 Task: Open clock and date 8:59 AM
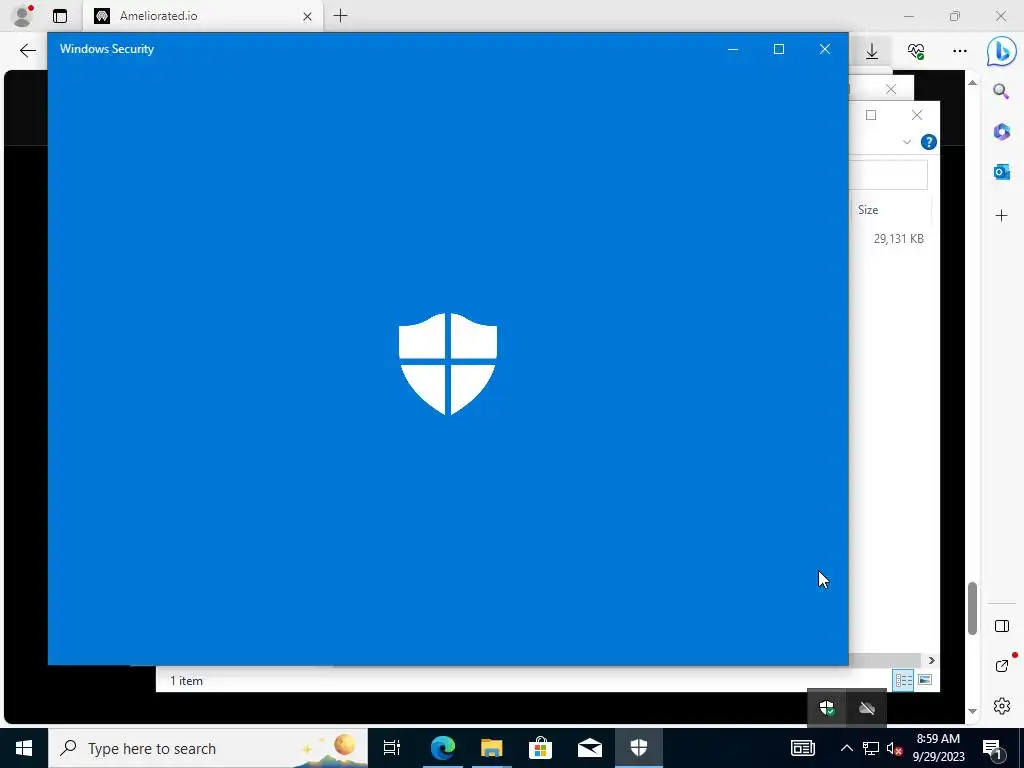[938, 748]
